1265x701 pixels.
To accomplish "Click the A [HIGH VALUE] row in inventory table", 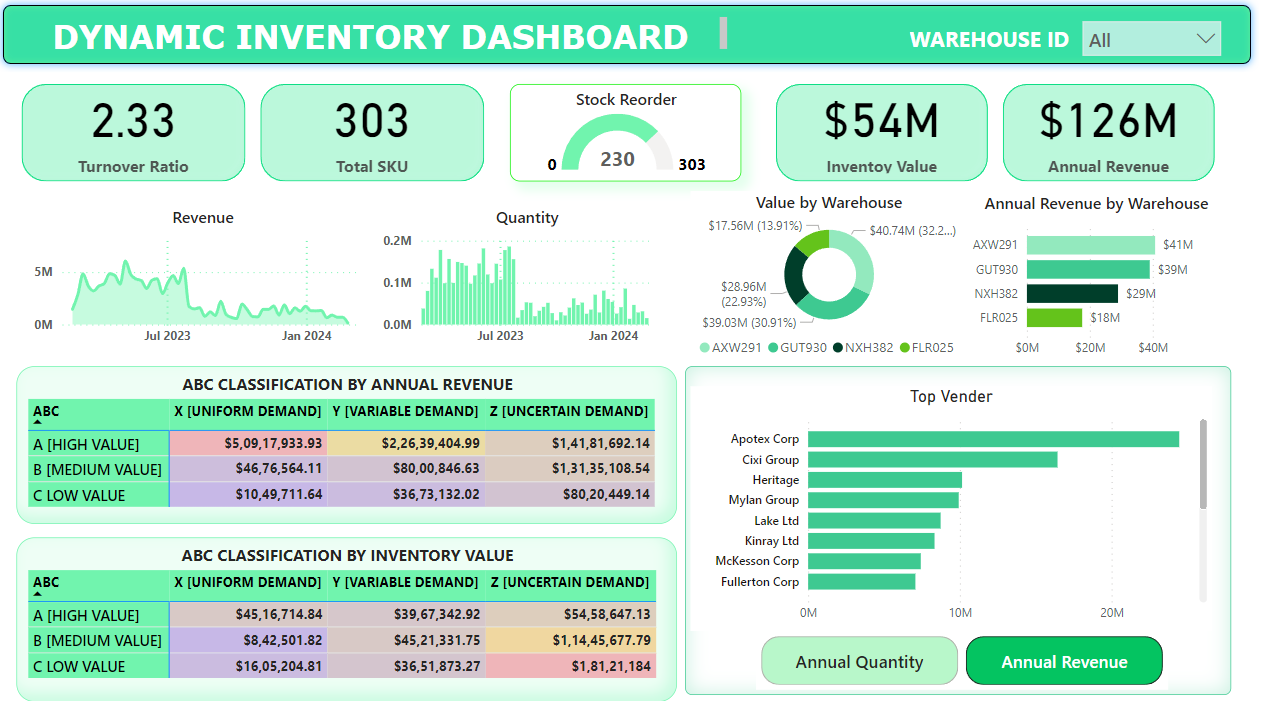I will [86, 615].
